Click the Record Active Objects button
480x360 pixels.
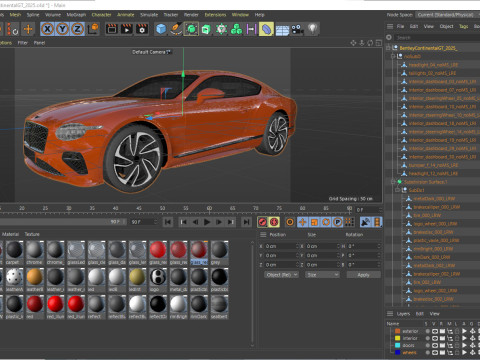262,222
